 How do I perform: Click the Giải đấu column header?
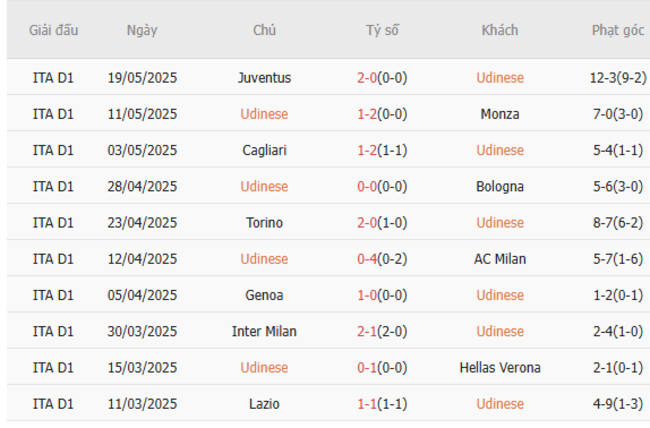point(53,30)
